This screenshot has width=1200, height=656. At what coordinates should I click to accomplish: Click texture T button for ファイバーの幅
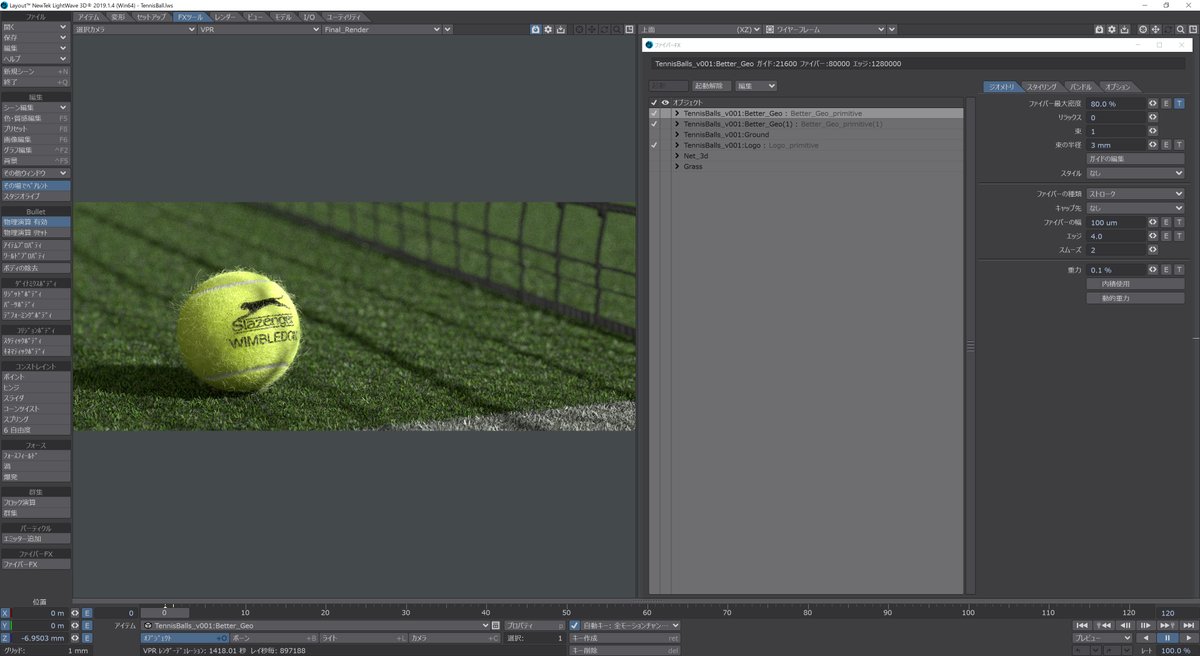[x=1179, y=222]
